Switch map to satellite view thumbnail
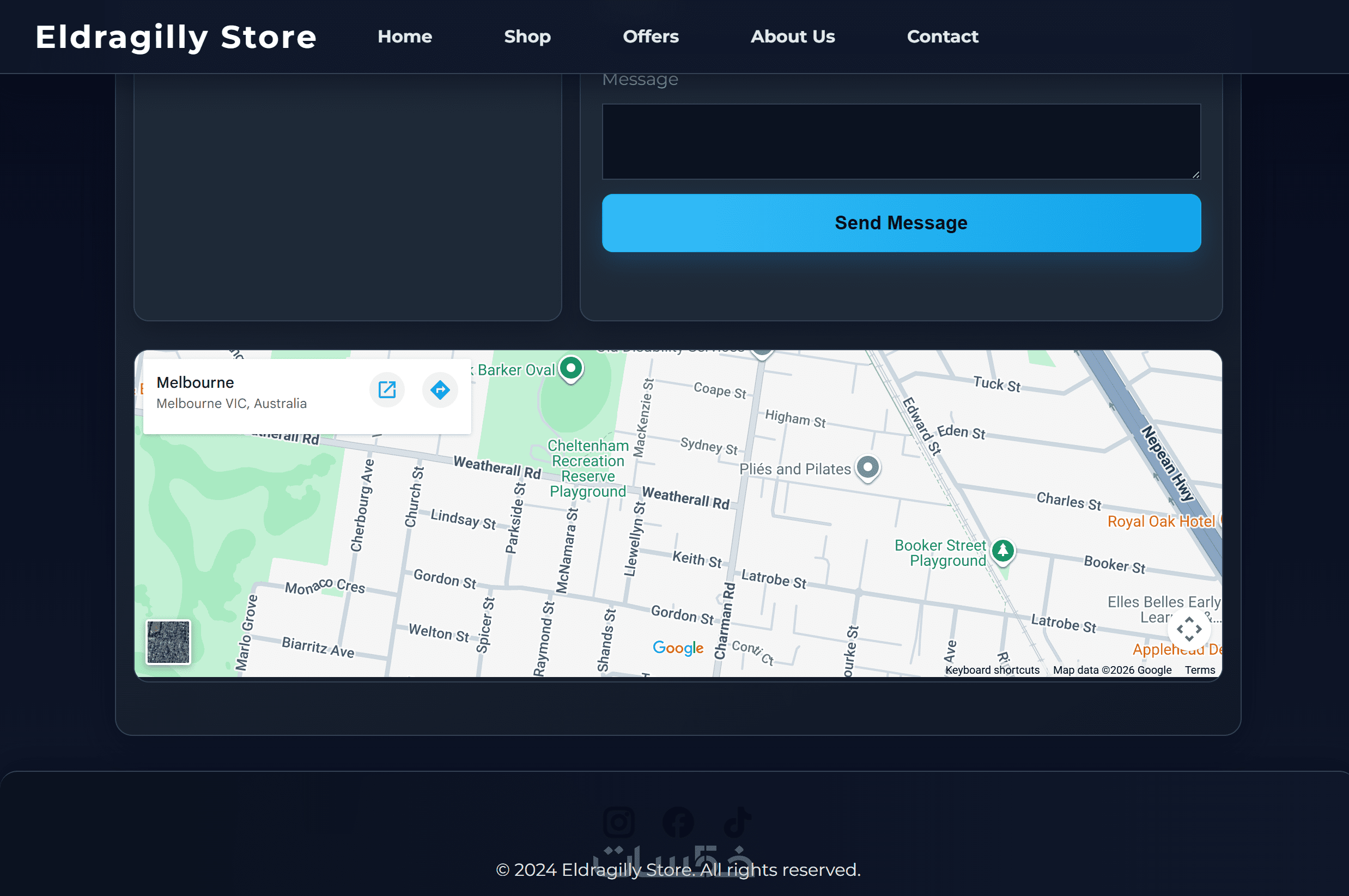 tap(168, 642)
